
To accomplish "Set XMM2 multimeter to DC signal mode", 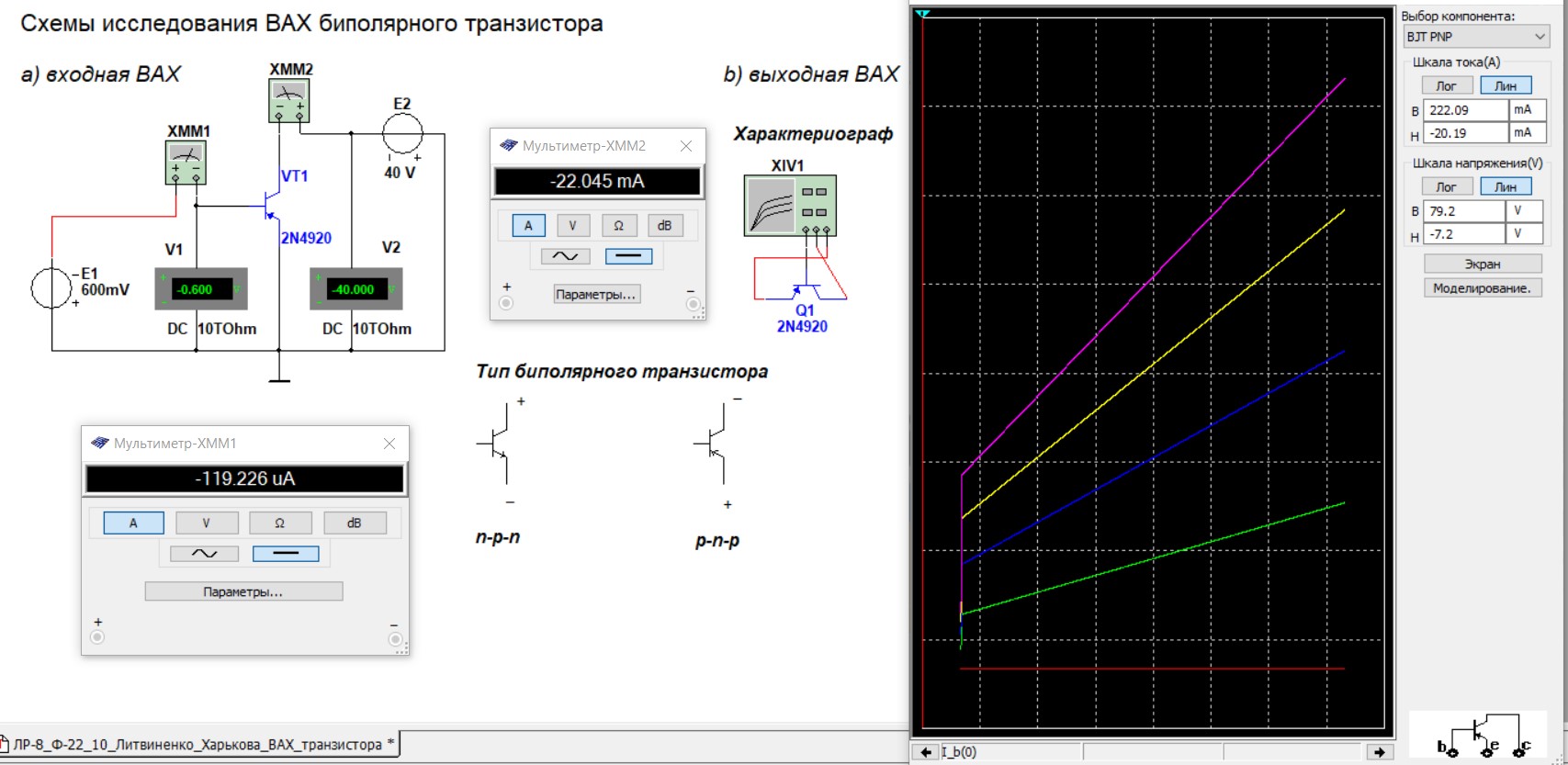I will [x=629, y=256].
